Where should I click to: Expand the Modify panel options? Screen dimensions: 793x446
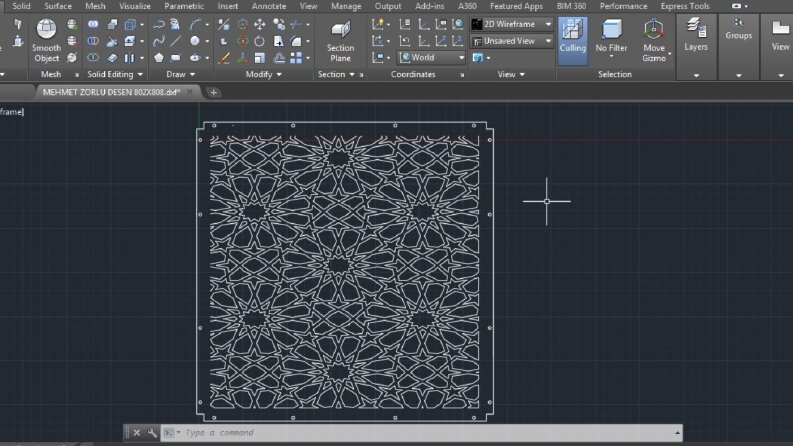(x=263, y=74)
